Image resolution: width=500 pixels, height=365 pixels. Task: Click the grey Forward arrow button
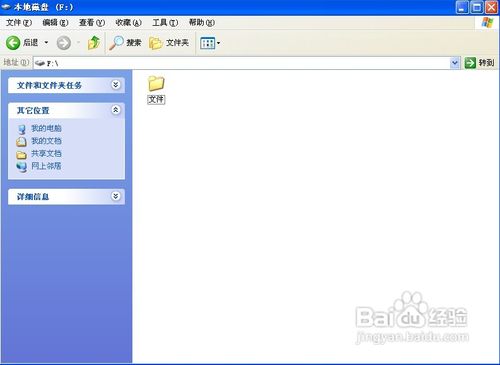point(64,43)
